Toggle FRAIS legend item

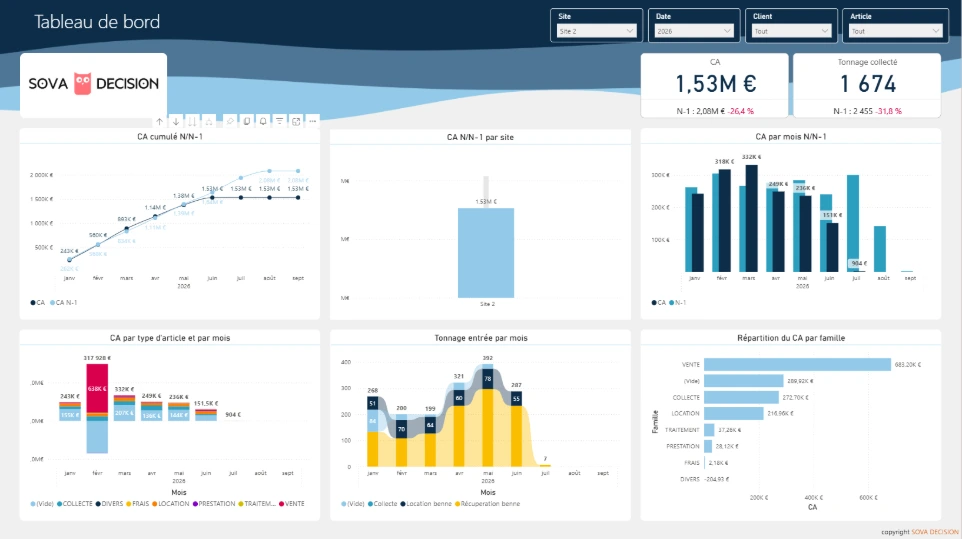pos(137,504)
